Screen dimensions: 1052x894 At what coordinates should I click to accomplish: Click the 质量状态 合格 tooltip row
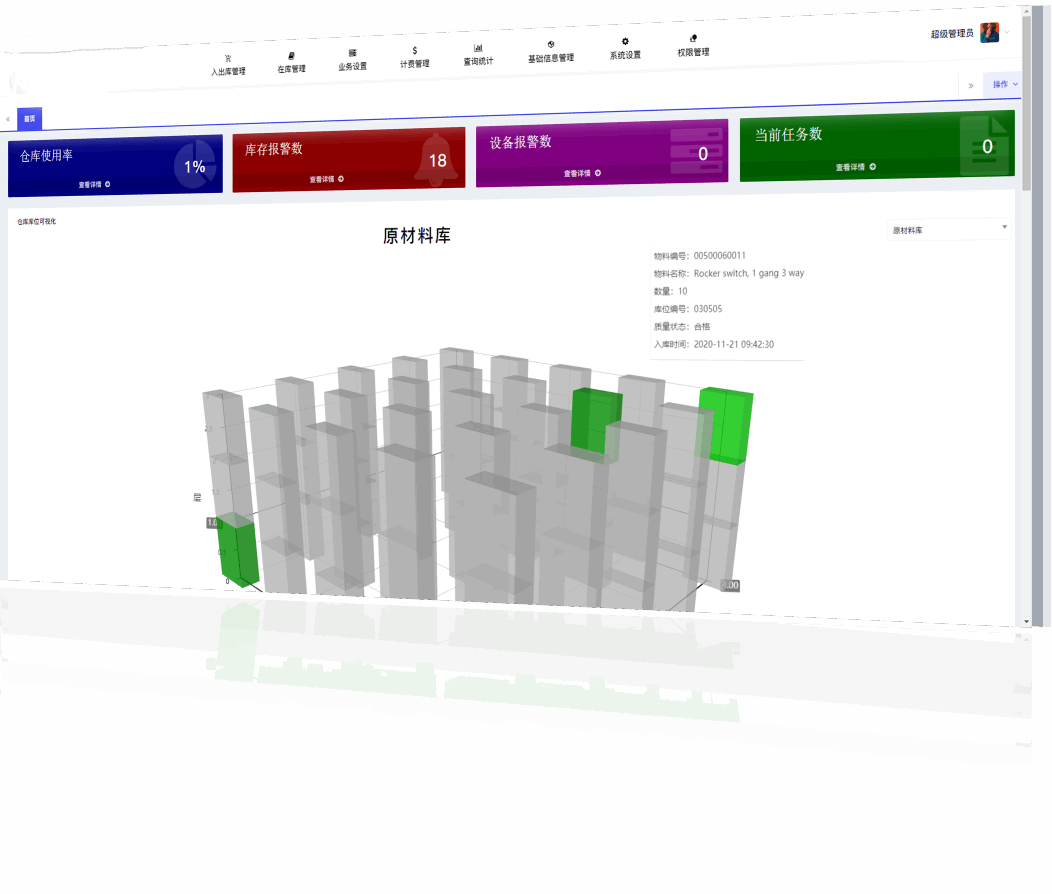coord(682,327)
